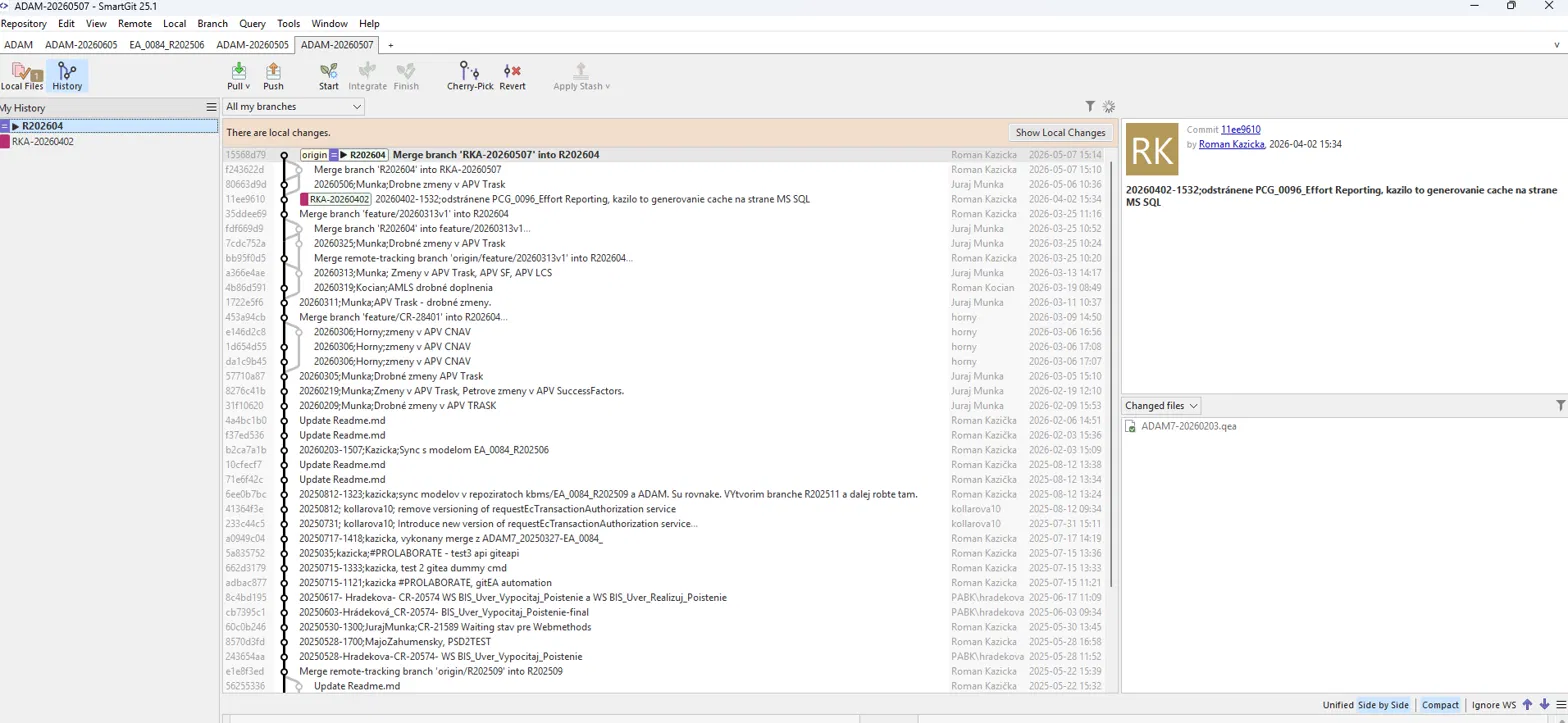This screenshot has height=723, width=1568.
Task: Select the R202604 branch in My History
Action: [109, 126]
